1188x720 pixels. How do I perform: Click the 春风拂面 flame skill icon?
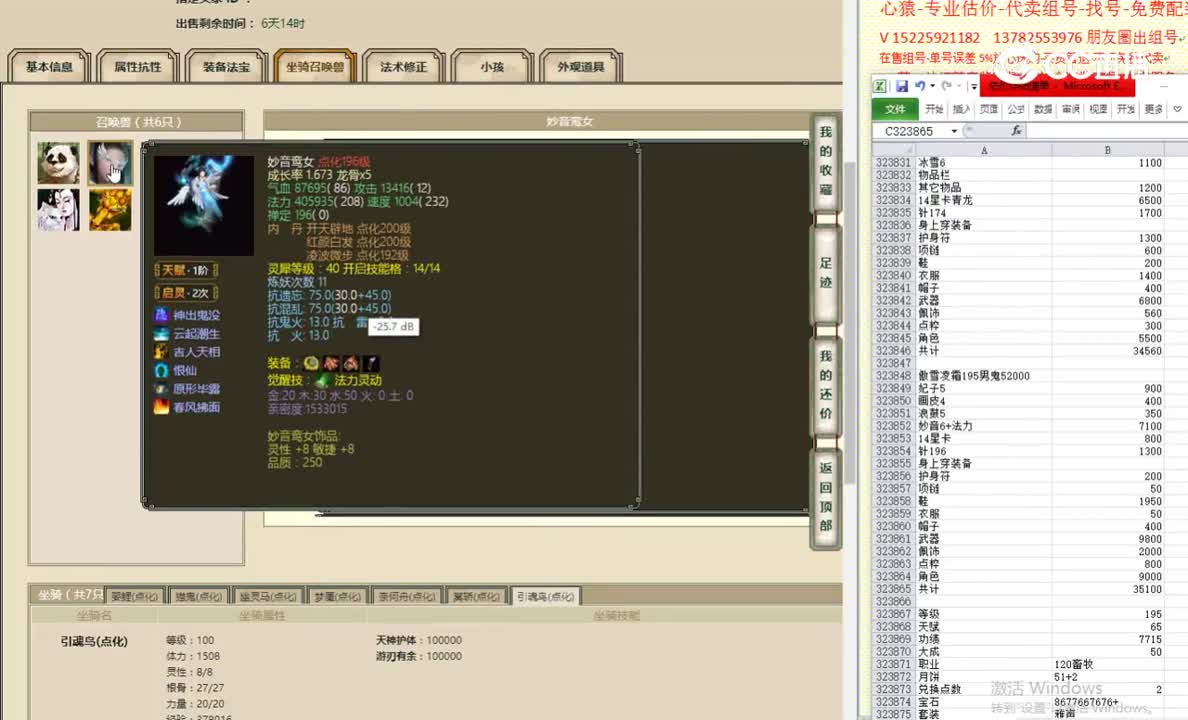[161, 407]
